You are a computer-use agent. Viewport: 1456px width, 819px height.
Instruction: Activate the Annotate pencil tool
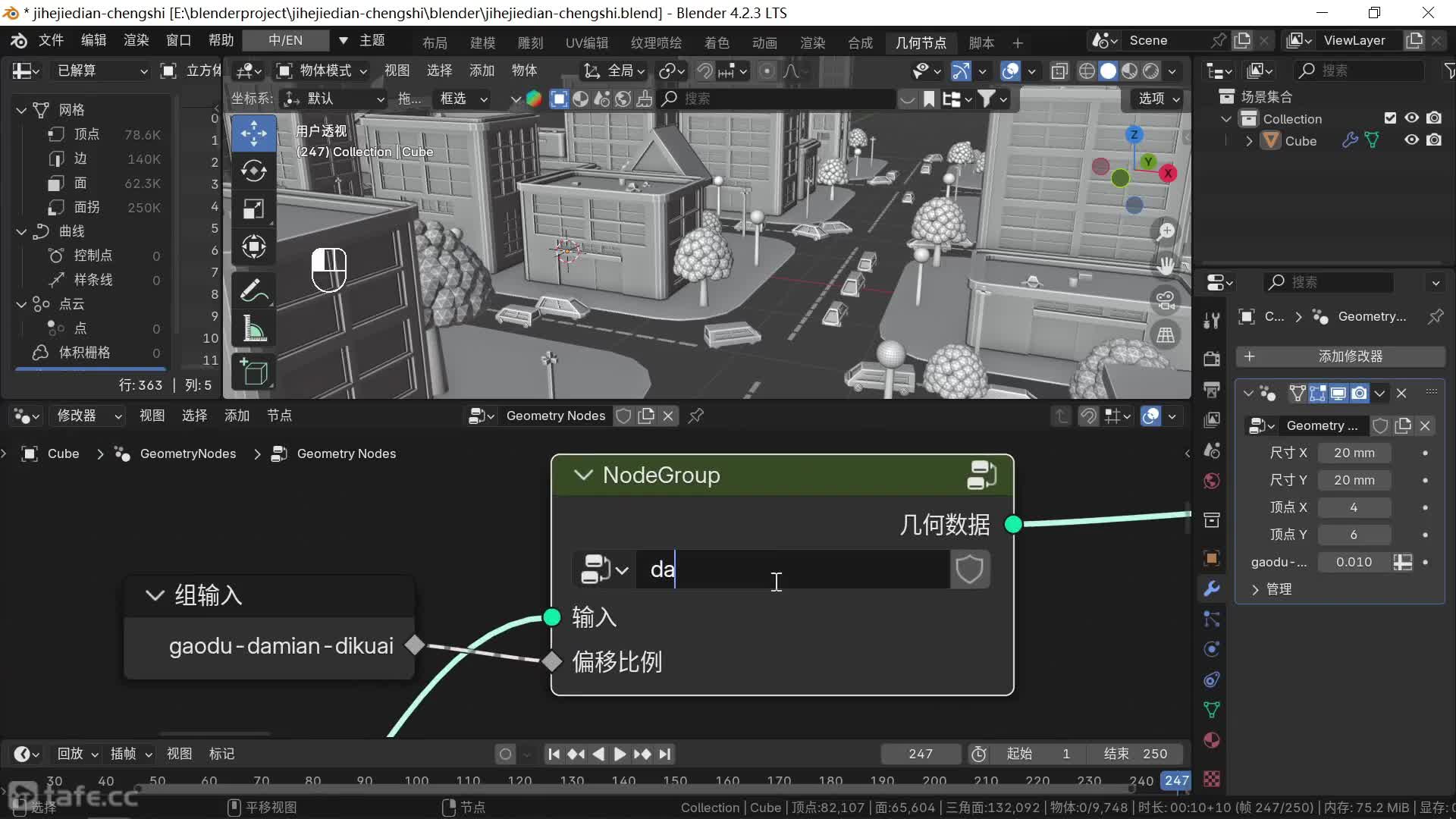tap(253, 290)
